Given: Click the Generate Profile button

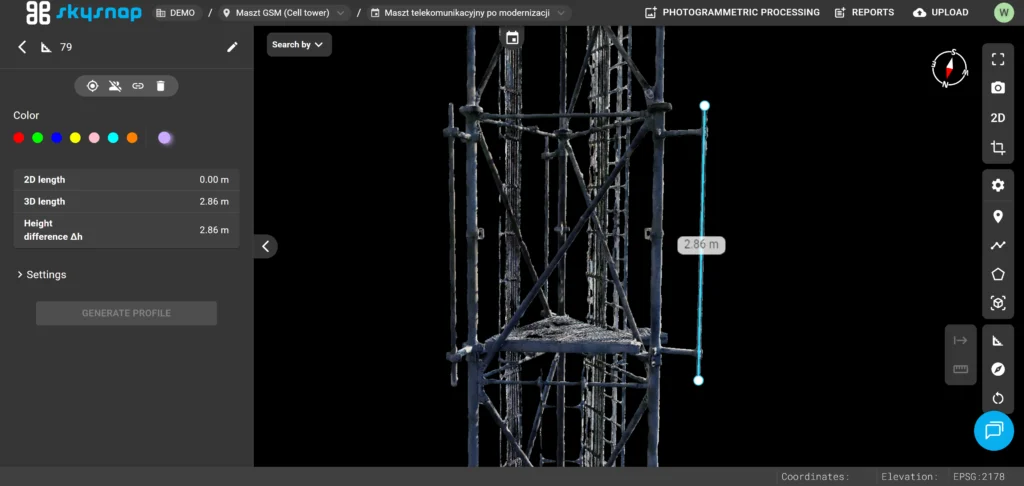Looking at the screenshot, I should pos(126,314).
